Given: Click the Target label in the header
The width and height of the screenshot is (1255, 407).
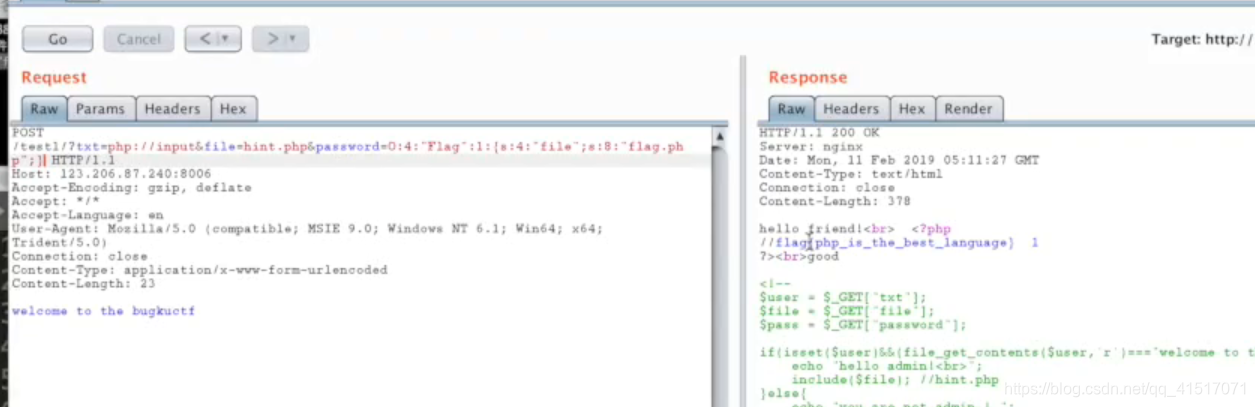Looking at the screenshot, I should [1202, 40].
